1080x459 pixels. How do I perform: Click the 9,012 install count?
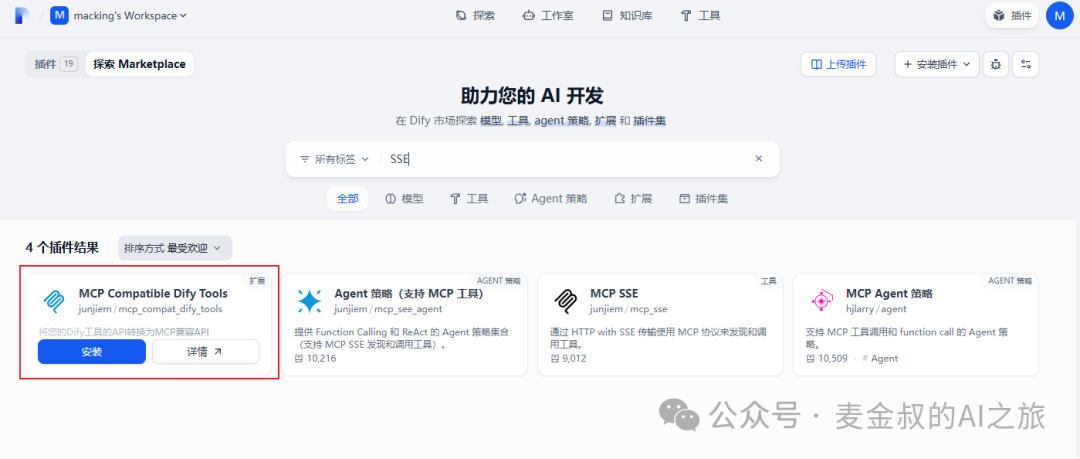[x=569, y=358]
